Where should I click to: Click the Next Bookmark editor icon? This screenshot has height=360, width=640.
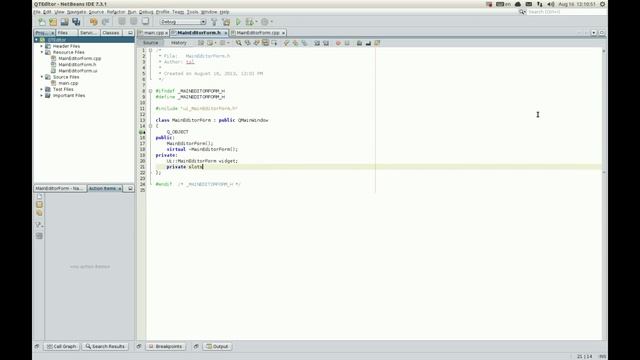point(296,43)
